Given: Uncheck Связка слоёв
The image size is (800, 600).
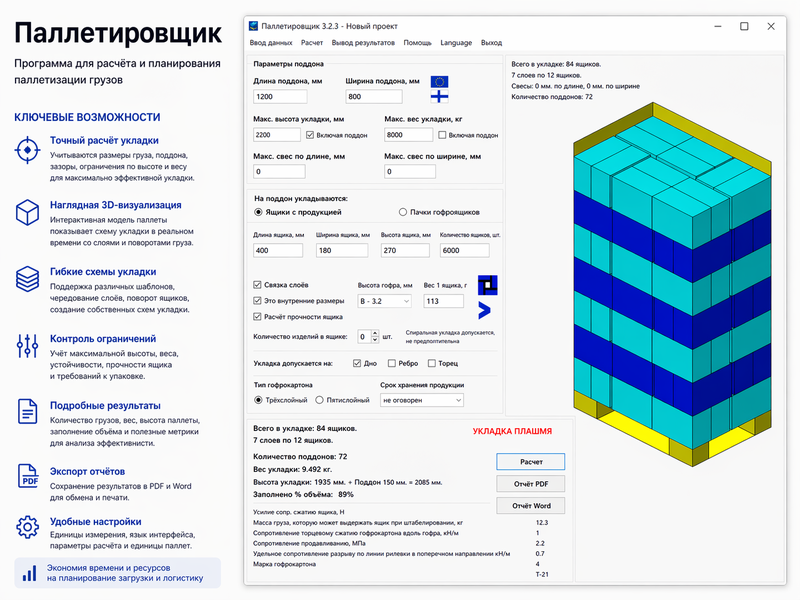Looking at the screenshot, I should [x=256, y=284].
